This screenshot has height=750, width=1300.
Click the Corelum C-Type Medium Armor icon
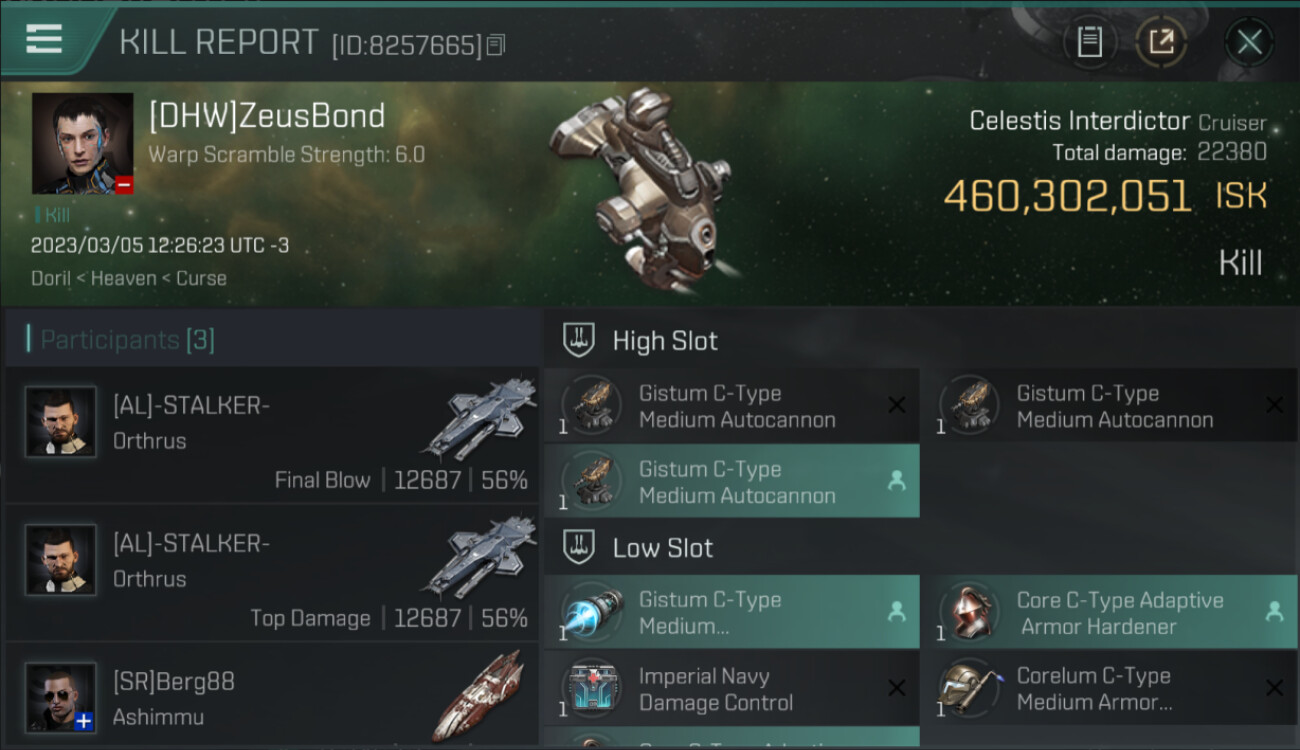pos(970,689)
